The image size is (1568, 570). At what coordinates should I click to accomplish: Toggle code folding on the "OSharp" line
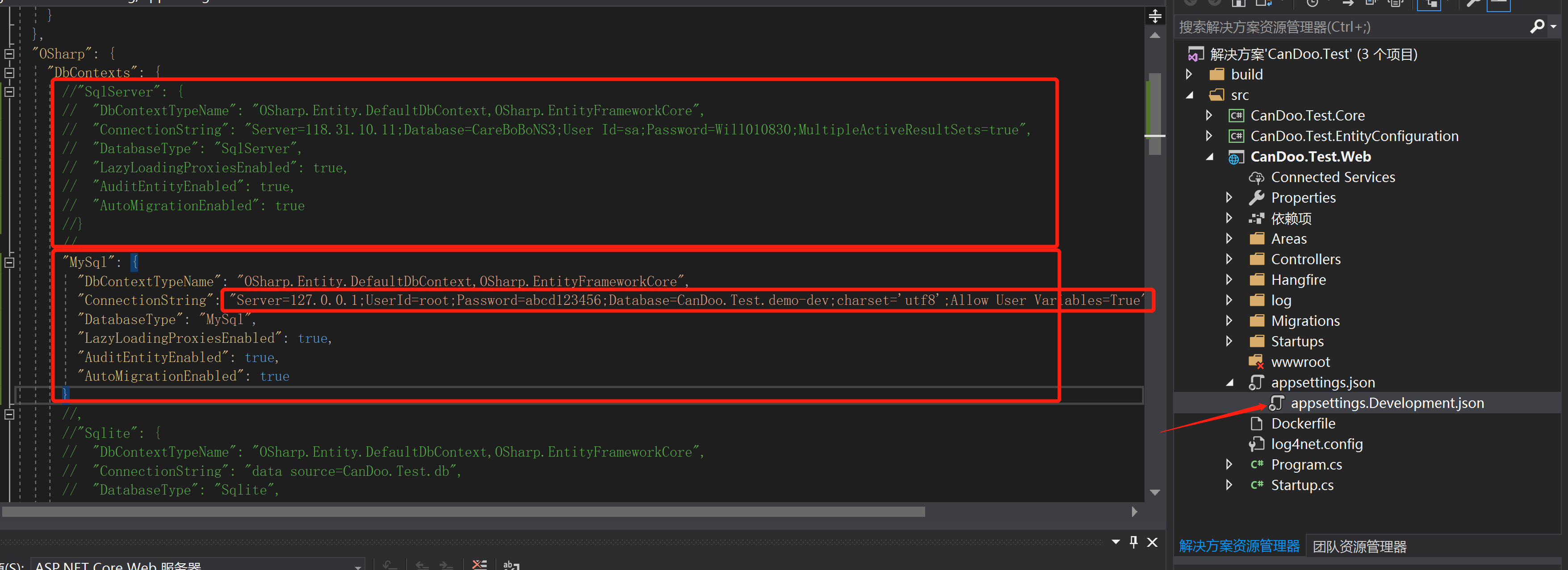pyautogui.click(x=9, y=54)
